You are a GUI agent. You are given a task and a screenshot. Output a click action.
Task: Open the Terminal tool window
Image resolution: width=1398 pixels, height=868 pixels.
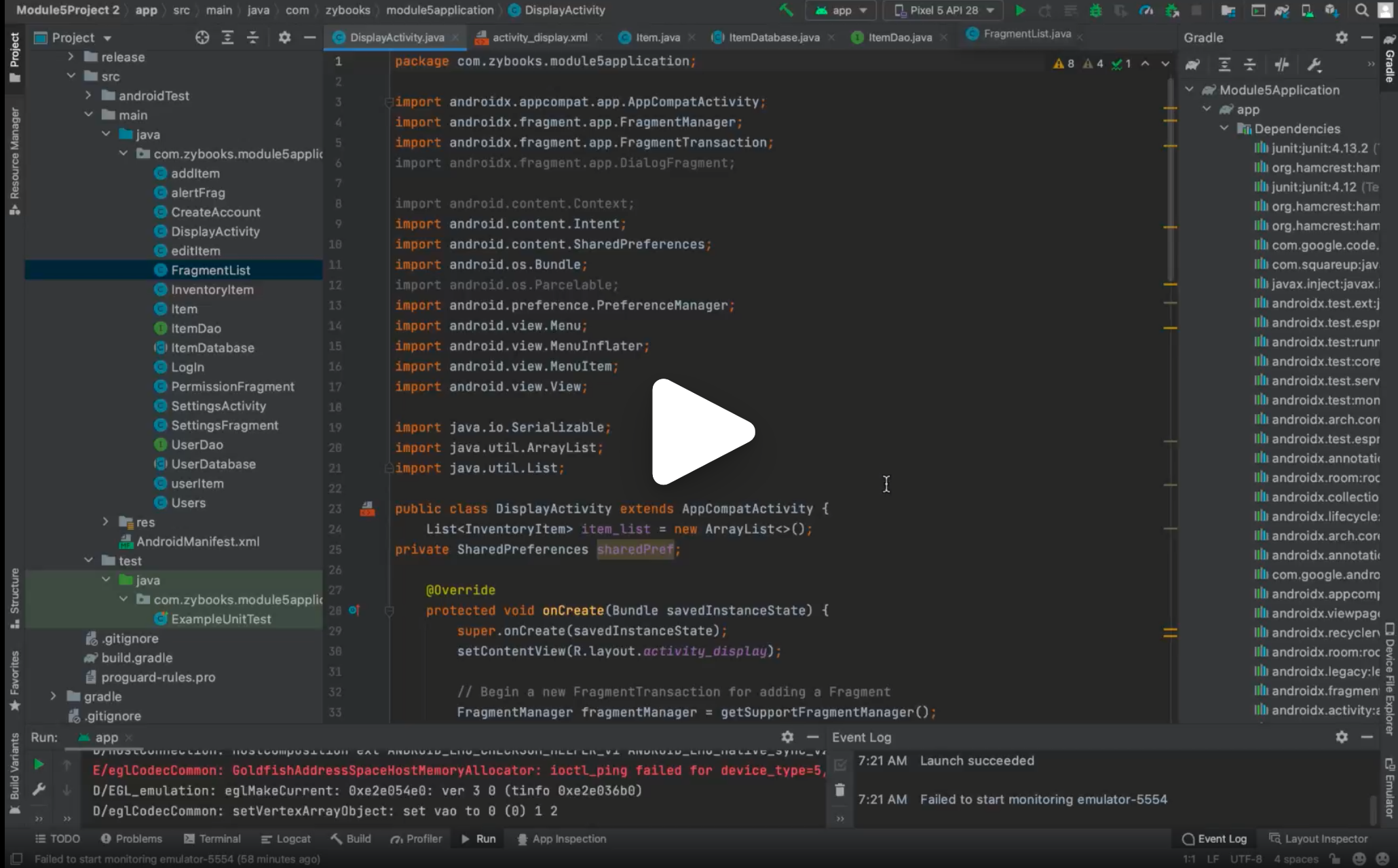pyautogui.click(x=212, y=839)
